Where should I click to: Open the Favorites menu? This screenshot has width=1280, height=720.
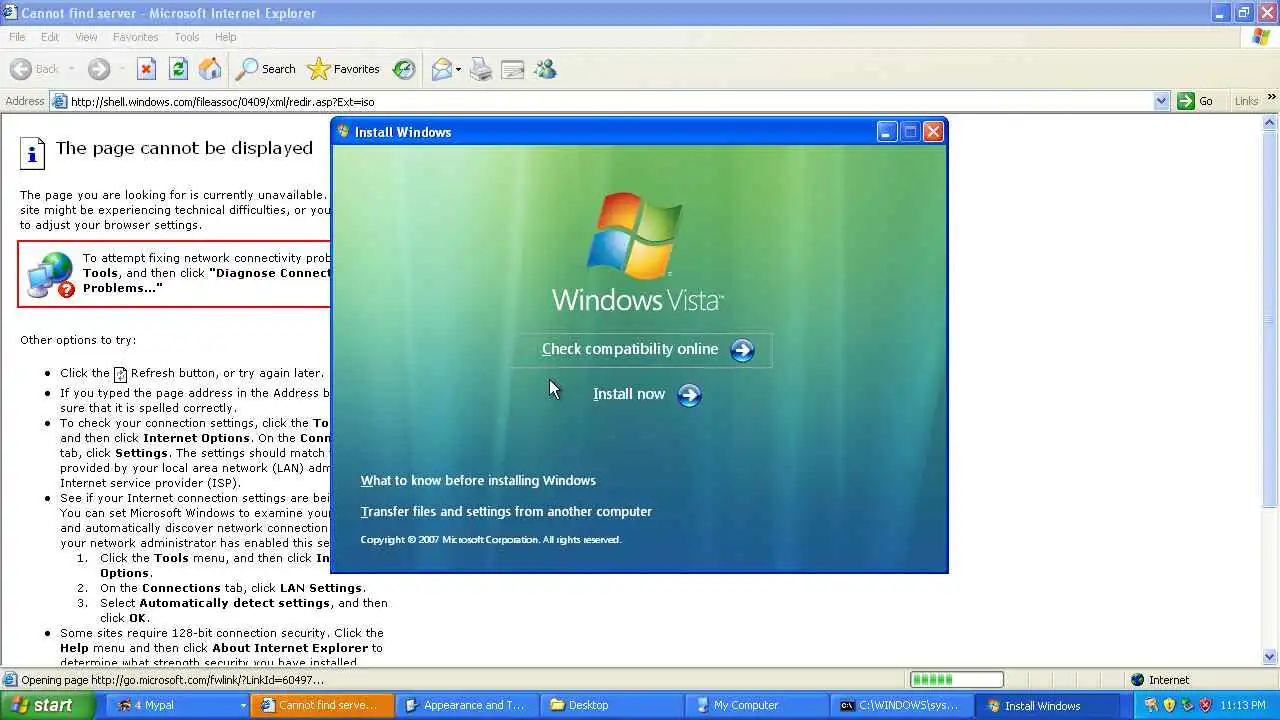click(135, 37)
